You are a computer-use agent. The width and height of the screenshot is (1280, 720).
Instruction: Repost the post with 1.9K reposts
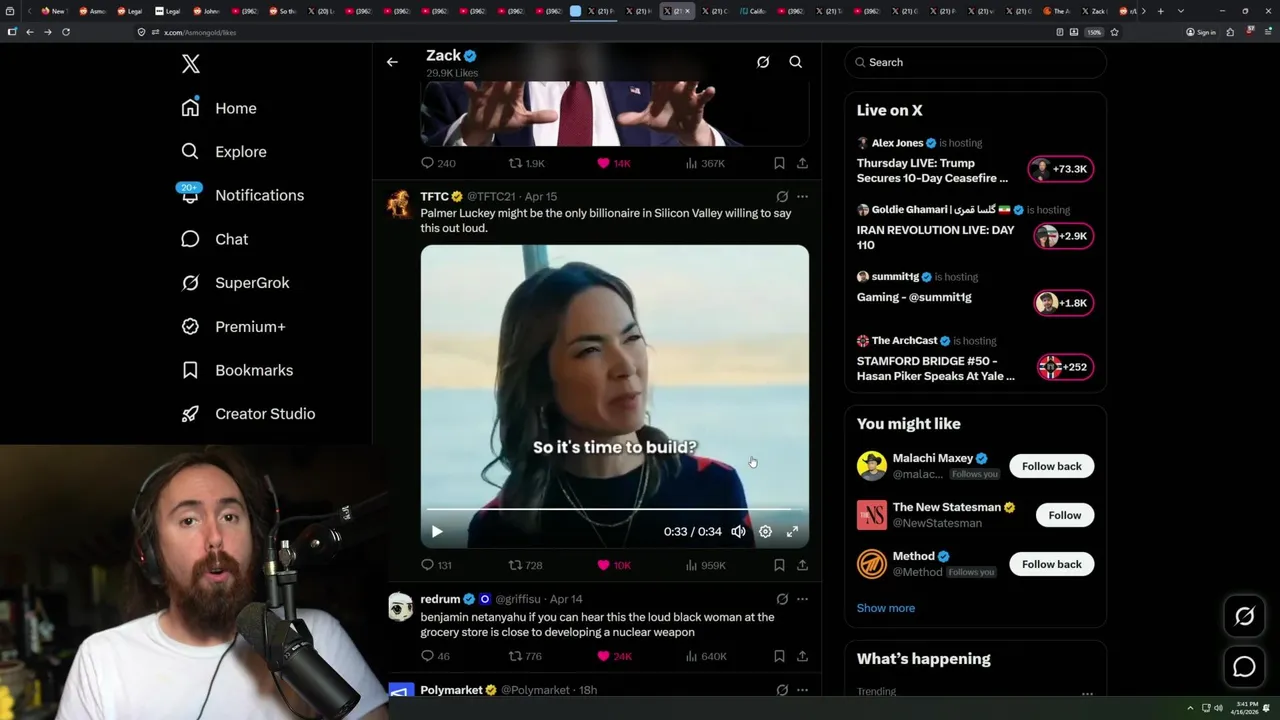pyautogui.click(x=526, y=163)
